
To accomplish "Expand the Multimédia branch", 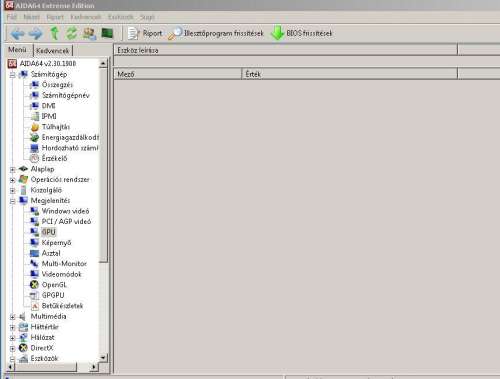I will [x=12, y=317].
